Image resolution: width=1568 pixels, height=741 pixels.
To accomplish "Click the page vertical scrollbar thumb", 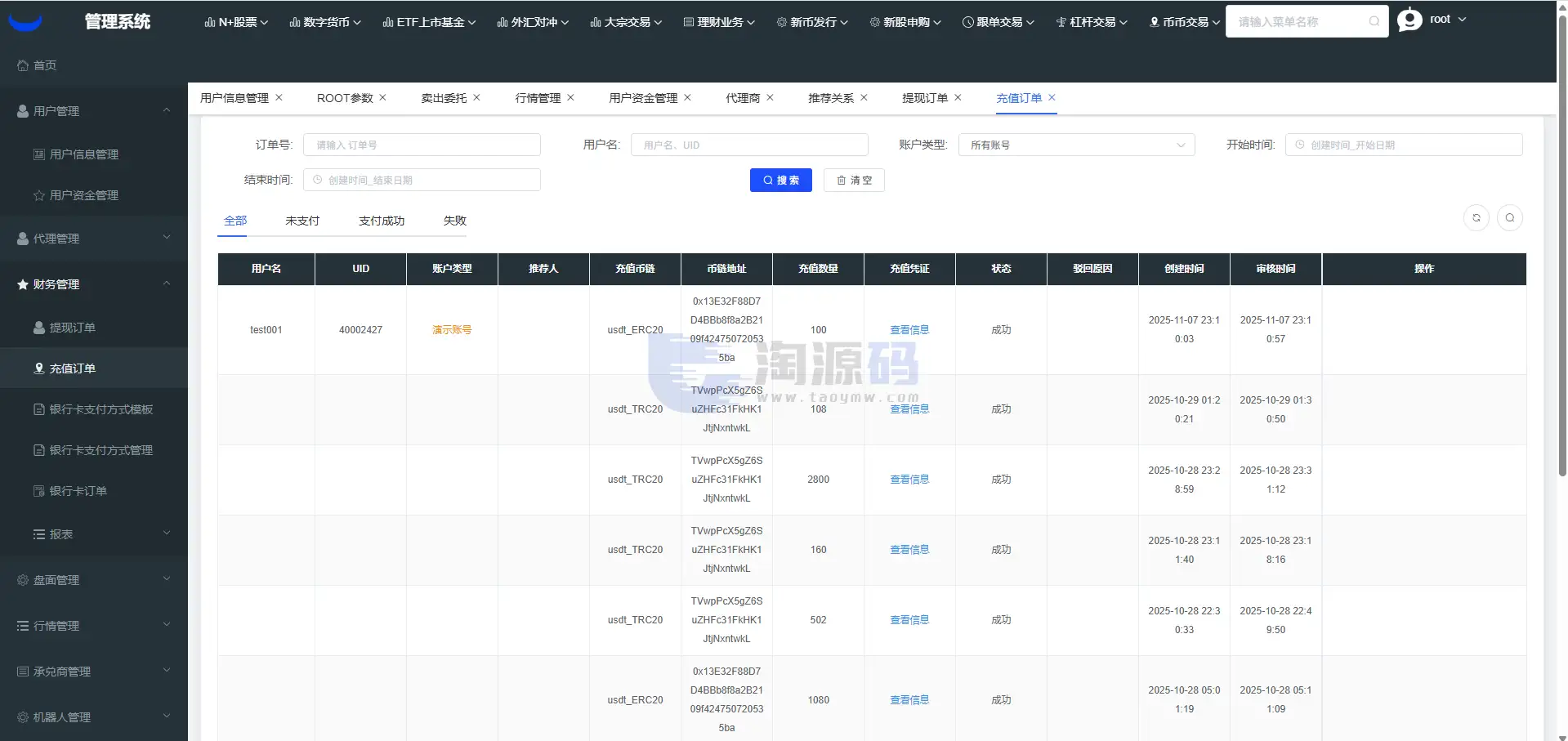I will 1562,245.
